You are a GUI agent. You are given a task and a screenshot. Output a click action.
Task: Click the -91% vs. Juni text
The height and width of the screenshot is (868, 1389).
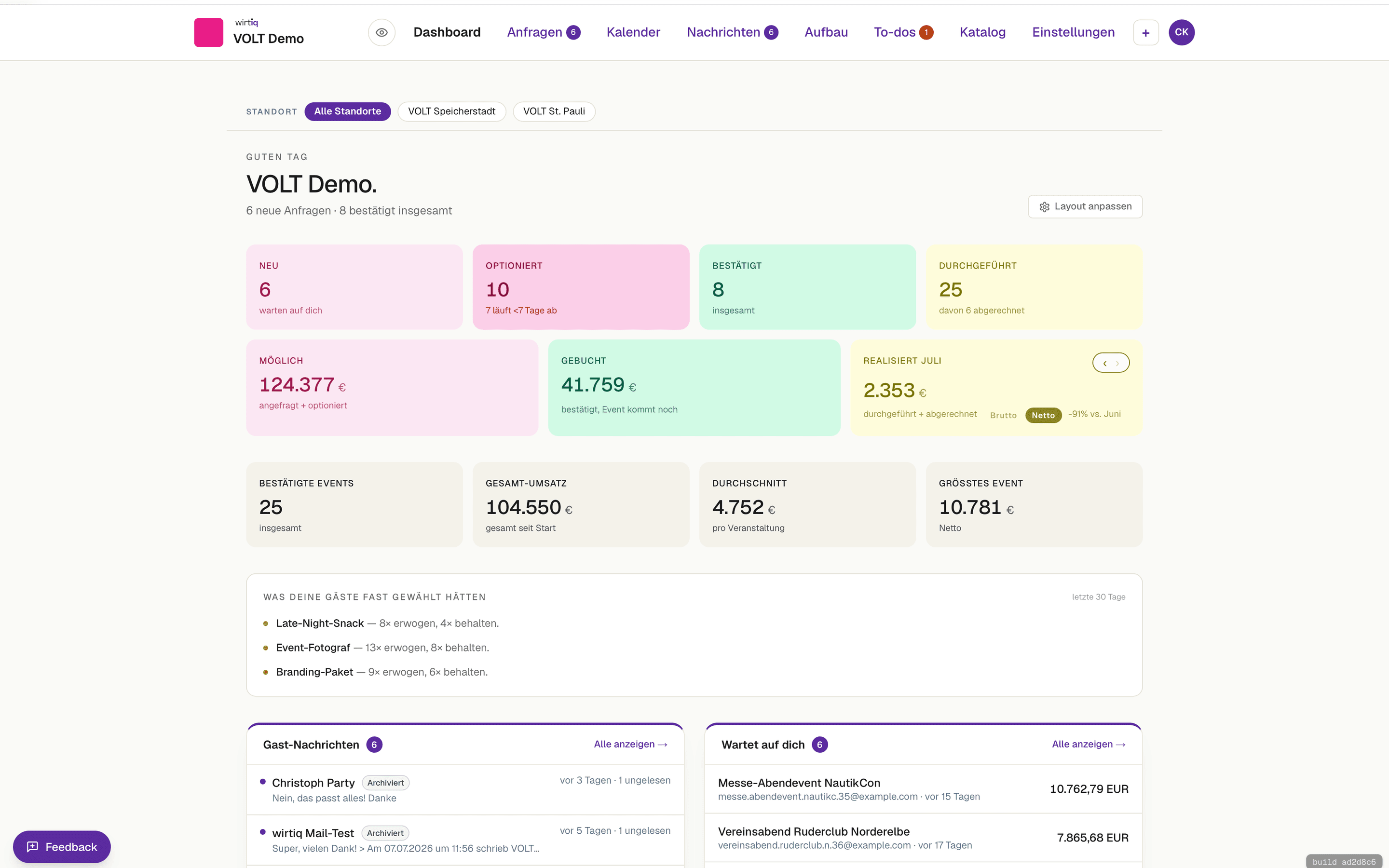coord(1094,414)
